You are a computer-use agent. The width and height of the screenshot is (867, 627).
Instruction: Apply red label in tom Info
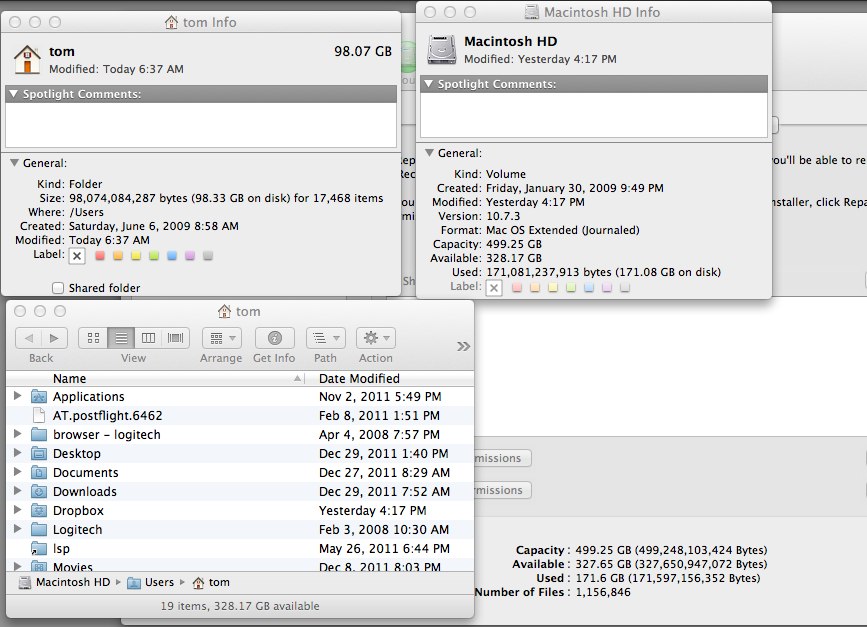point(100,255)
